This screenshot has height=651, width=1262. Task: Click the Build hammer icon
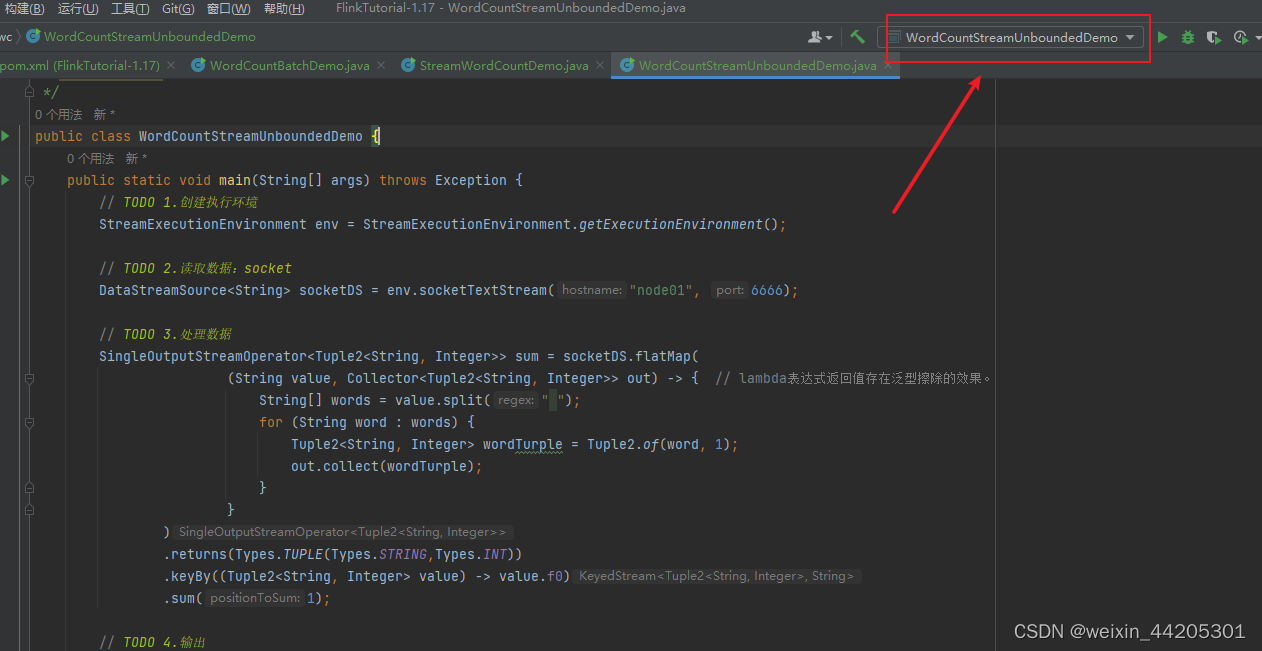click(858, 36)
